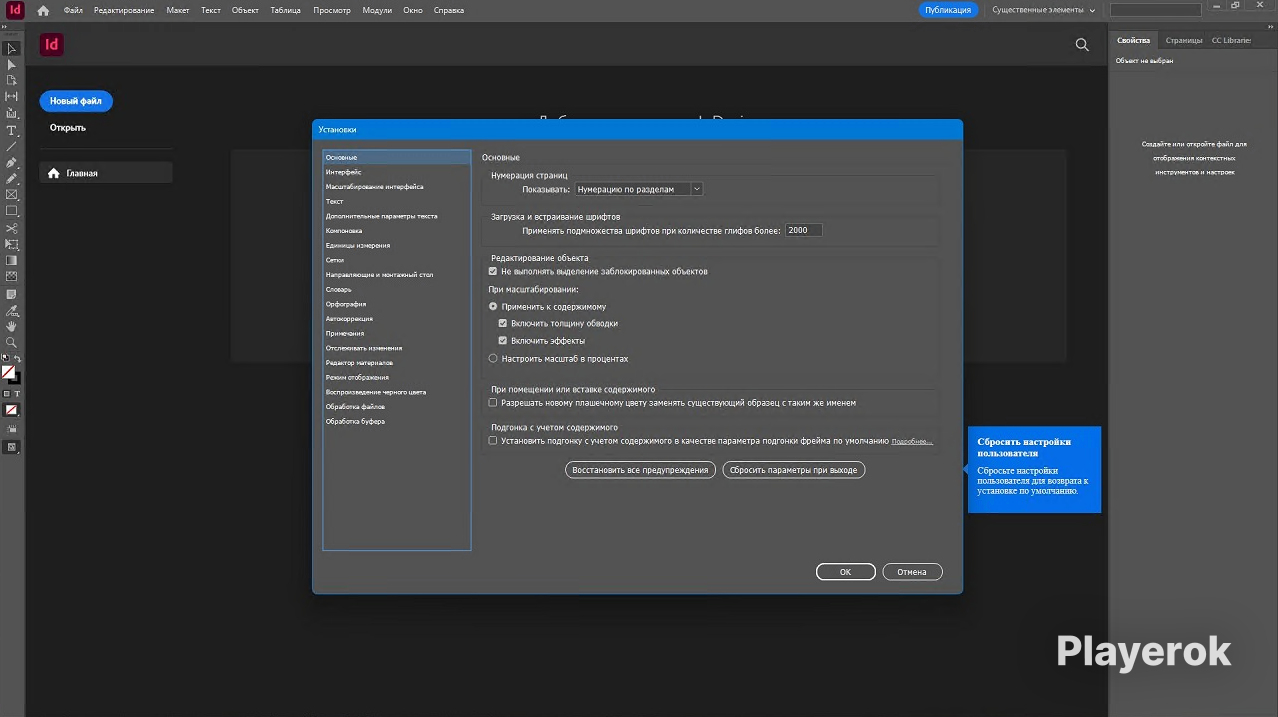Image resolution: width=1278 pixels, height=717 pixels.
Task: Open the Таблица menu
Action: point(286,10)
